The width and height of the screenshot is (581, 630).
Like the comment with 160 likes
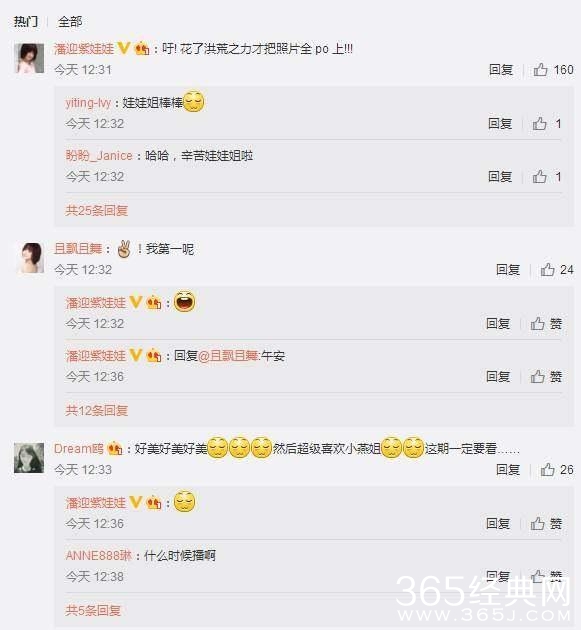click(553, 70)
